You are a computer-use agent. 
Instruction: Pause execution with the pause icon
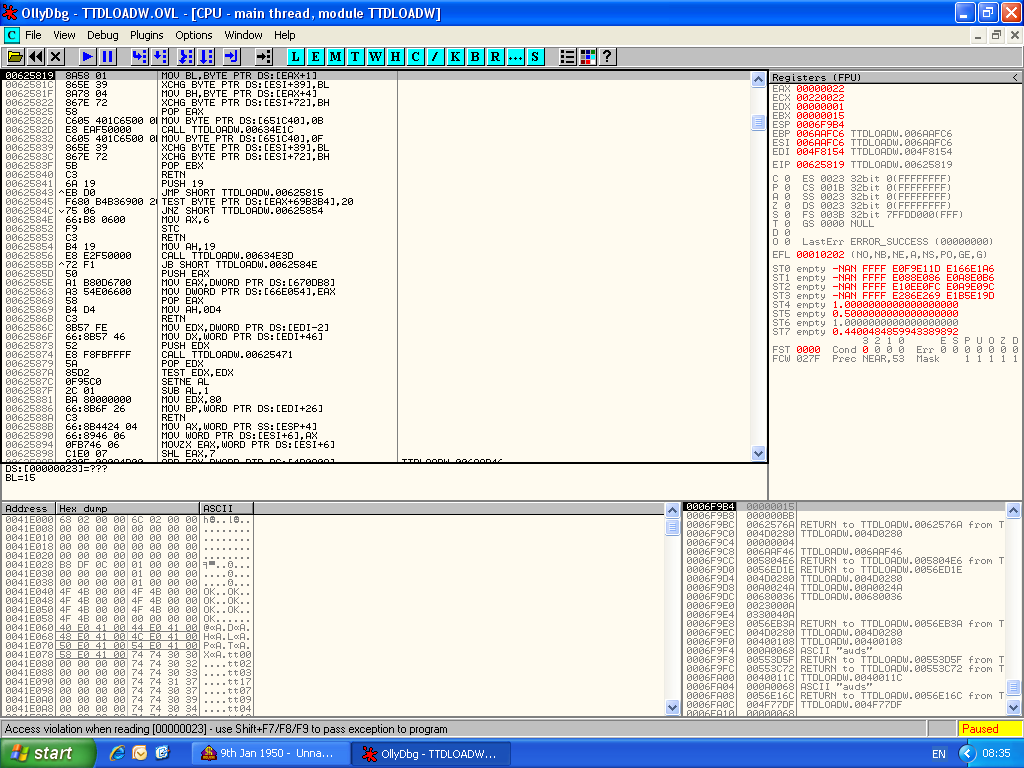point(108,57)
